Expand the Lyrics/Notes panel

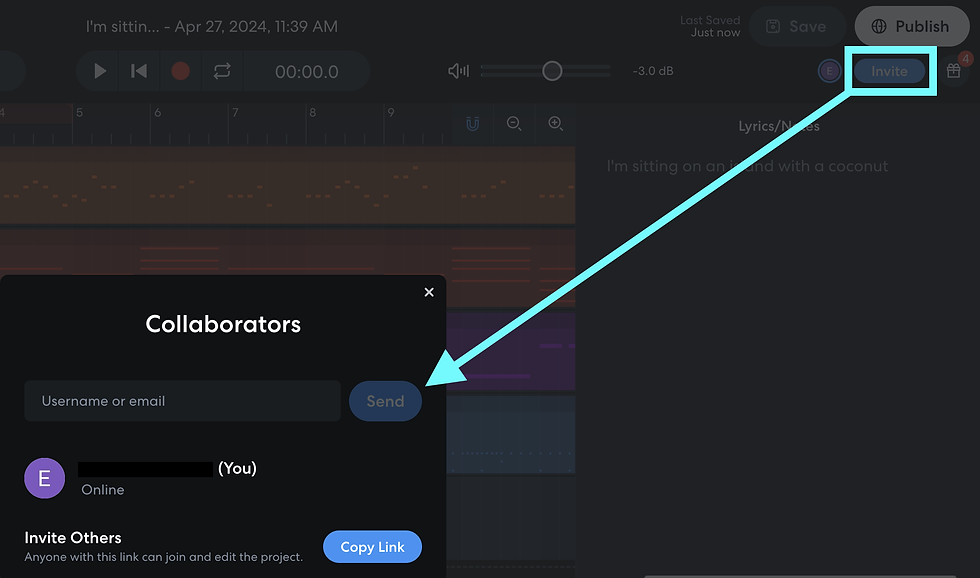click(x=779, y=125)
